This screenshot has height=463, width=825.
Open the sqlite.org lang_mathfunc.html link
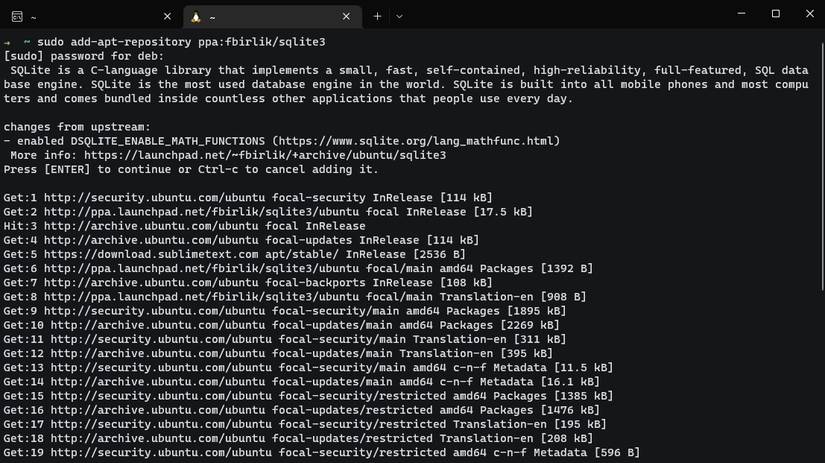pos(417,141)
